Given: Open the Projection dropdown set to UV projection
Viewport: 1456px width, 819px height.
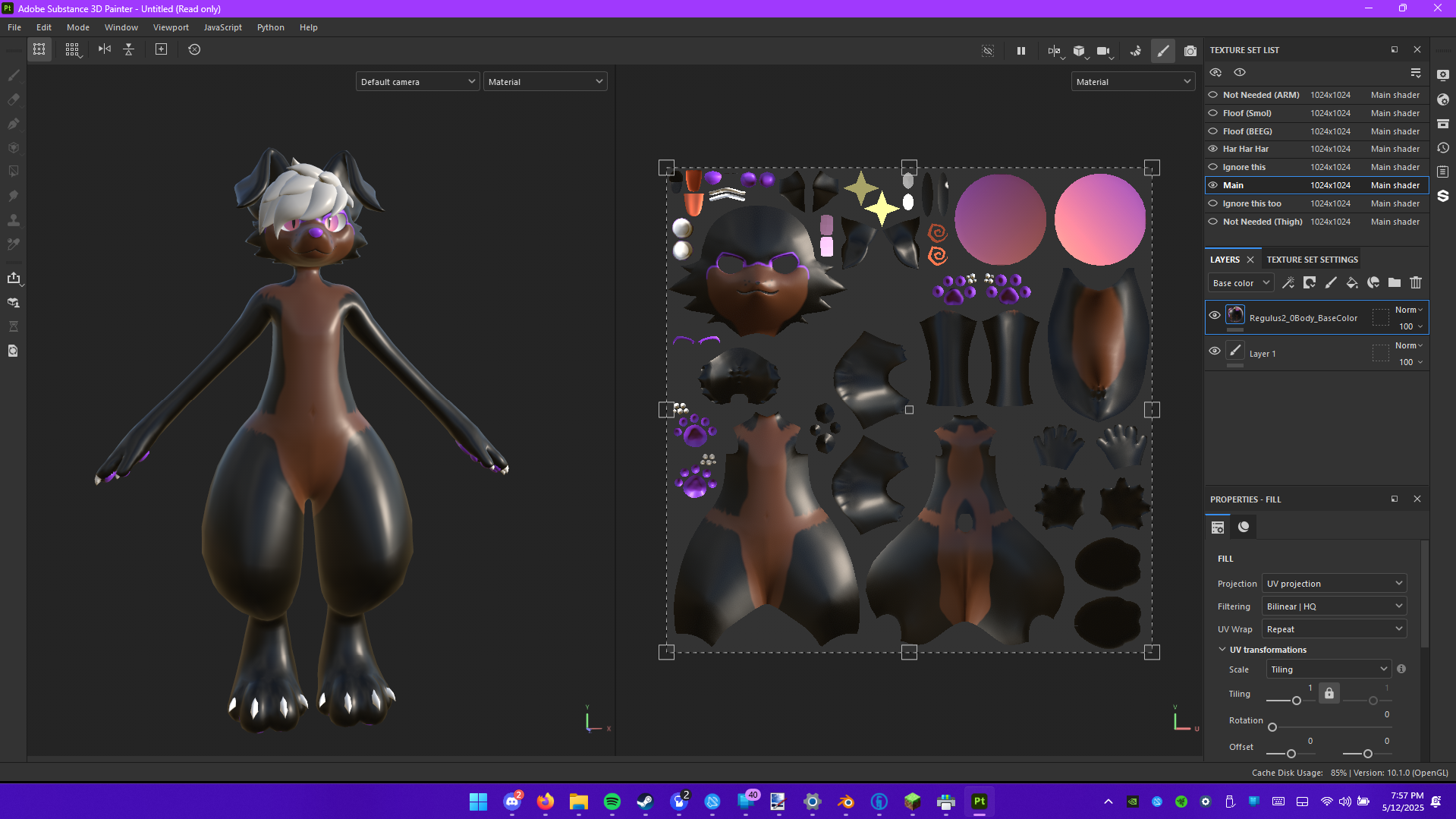Looking at the screenshot, I should tap(1334, 584).
